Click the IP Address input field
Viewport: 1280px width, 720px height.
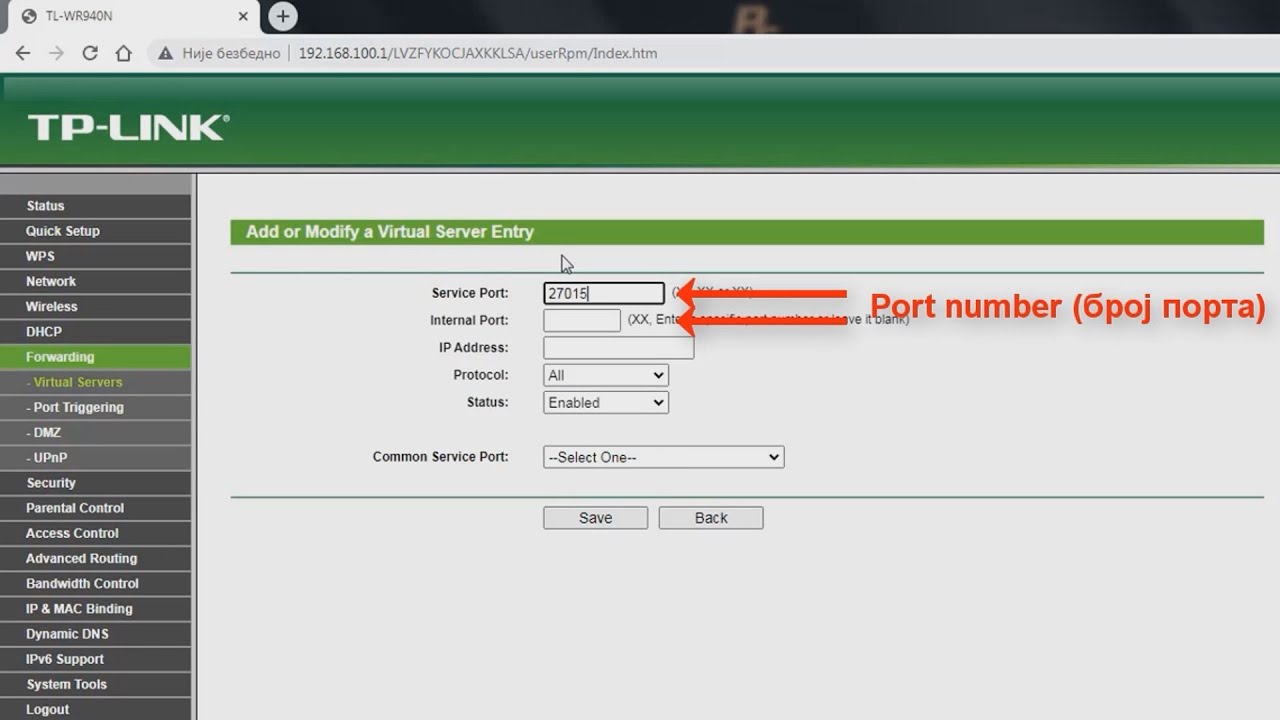[x=618, y=348]
